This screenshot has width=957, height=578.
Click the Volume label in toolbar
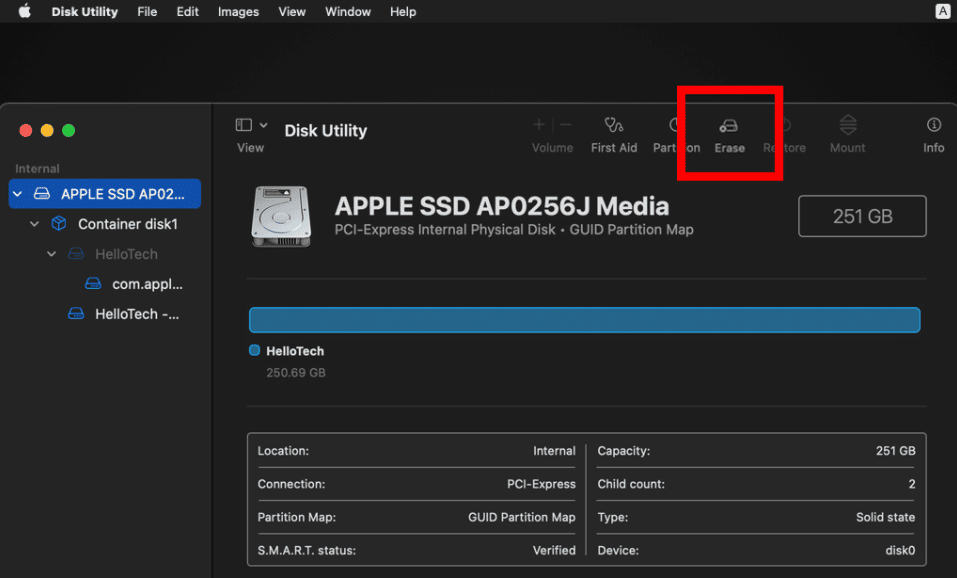click(x=552, y=148)
